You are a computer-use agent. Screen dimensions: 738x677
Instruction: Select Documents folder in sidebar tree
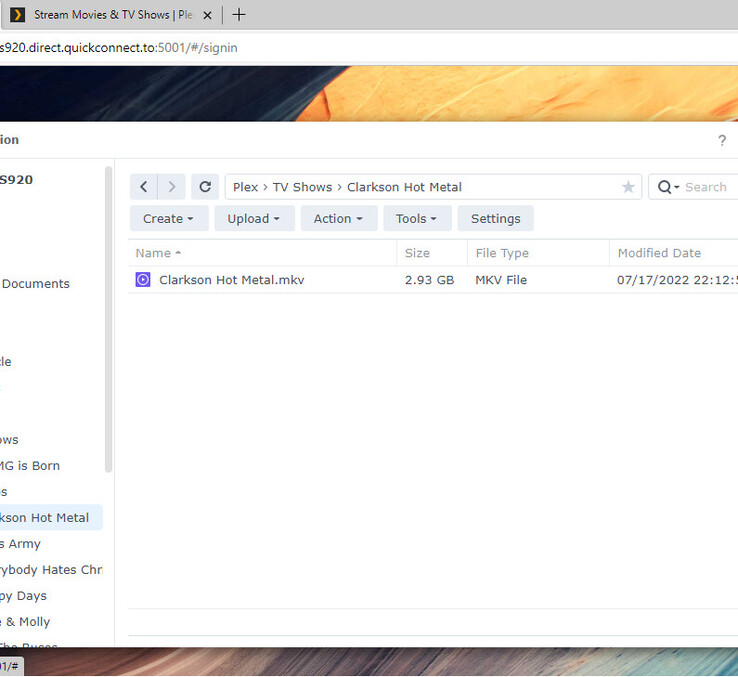click(36, 284)
